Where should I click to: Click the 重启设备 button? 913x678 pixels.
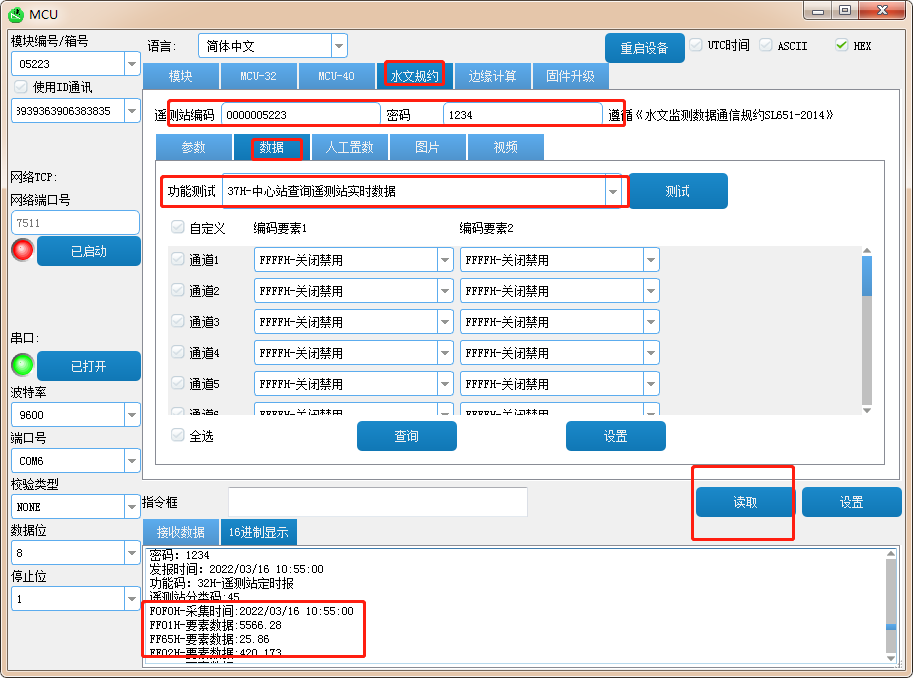(644, 48)
